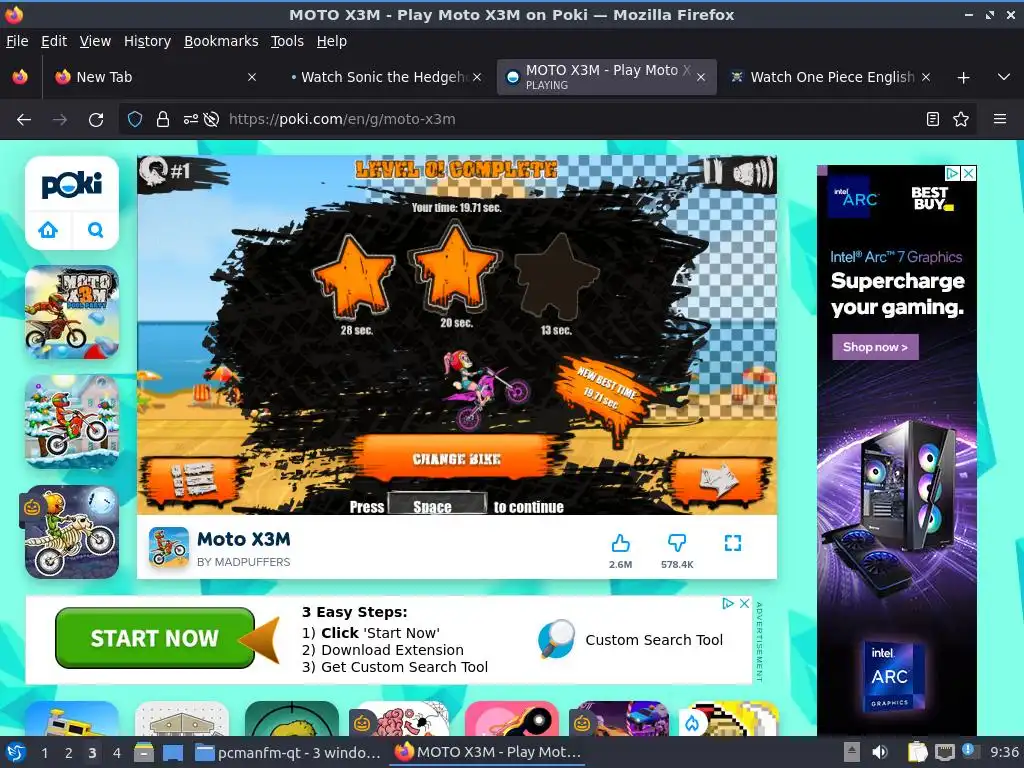Open Firefox View pinned icon

pos(20,77)
